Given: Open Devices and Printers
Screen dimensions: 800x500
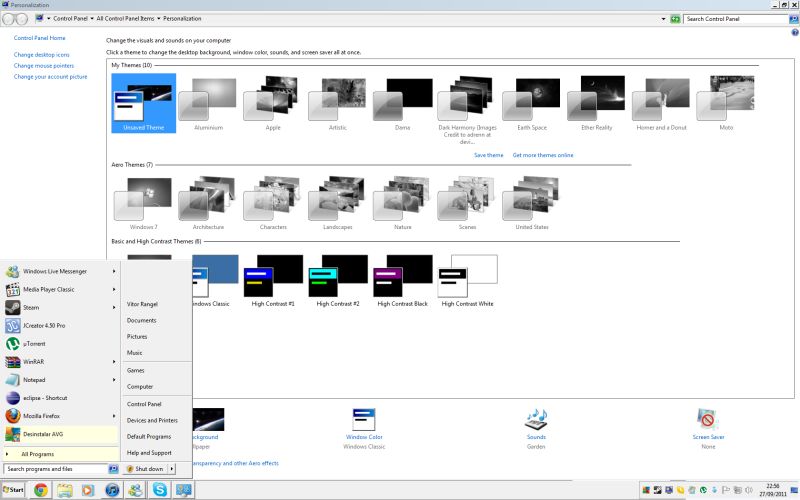Looking at the screenshot, I should click(152, 420).
